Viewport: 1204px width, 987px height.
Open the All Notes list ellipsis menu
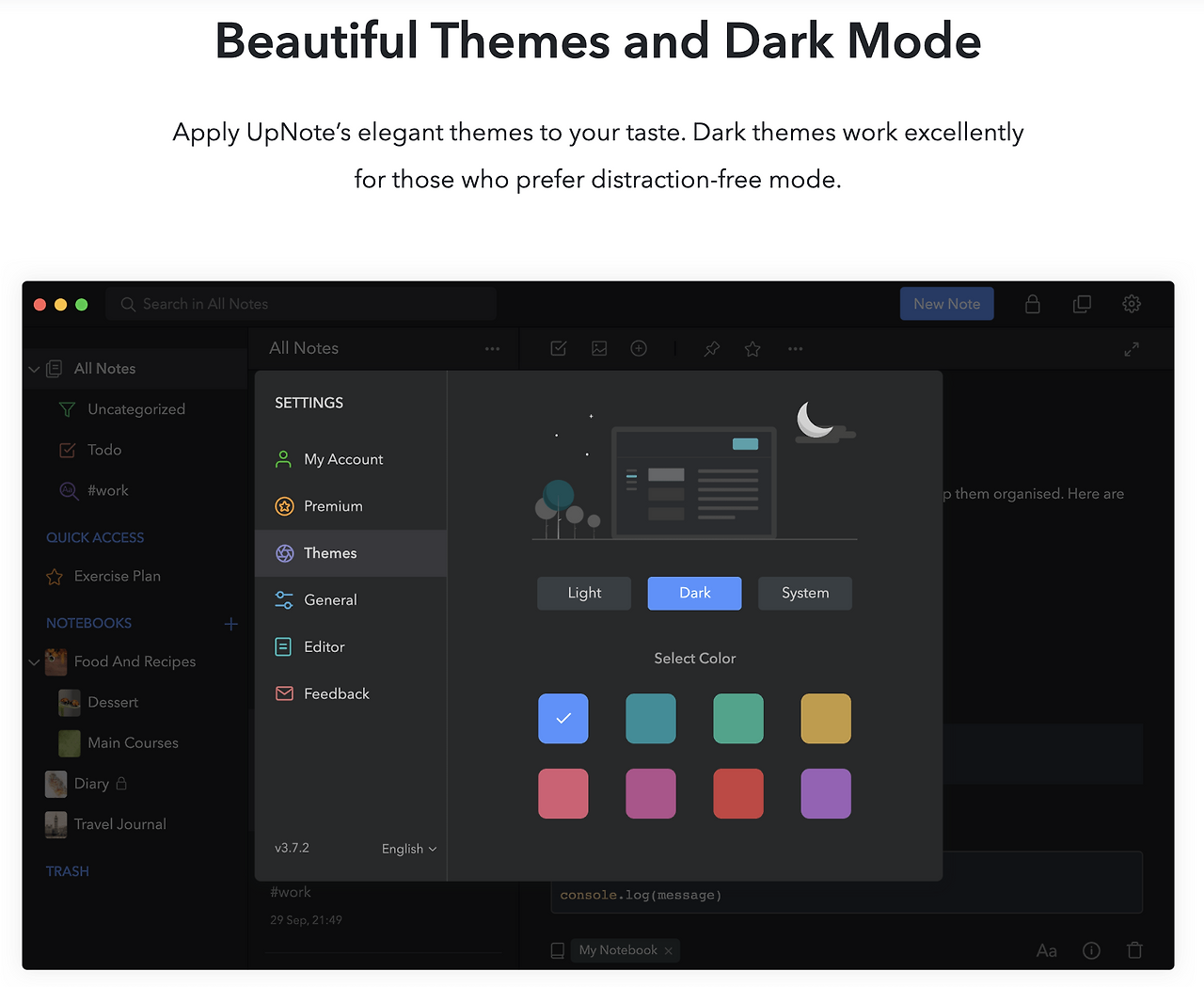click(x=492, y=349)
